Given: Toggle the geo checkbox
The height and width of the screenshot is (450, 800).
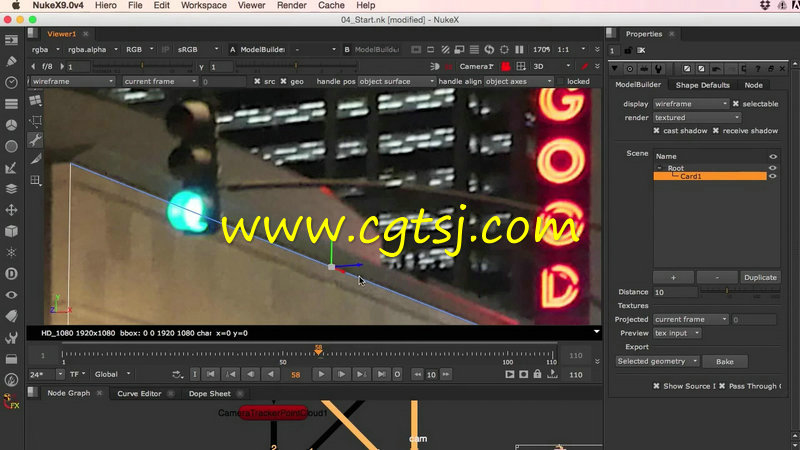Looking at the screenshot, I should (x=284, y=81).
